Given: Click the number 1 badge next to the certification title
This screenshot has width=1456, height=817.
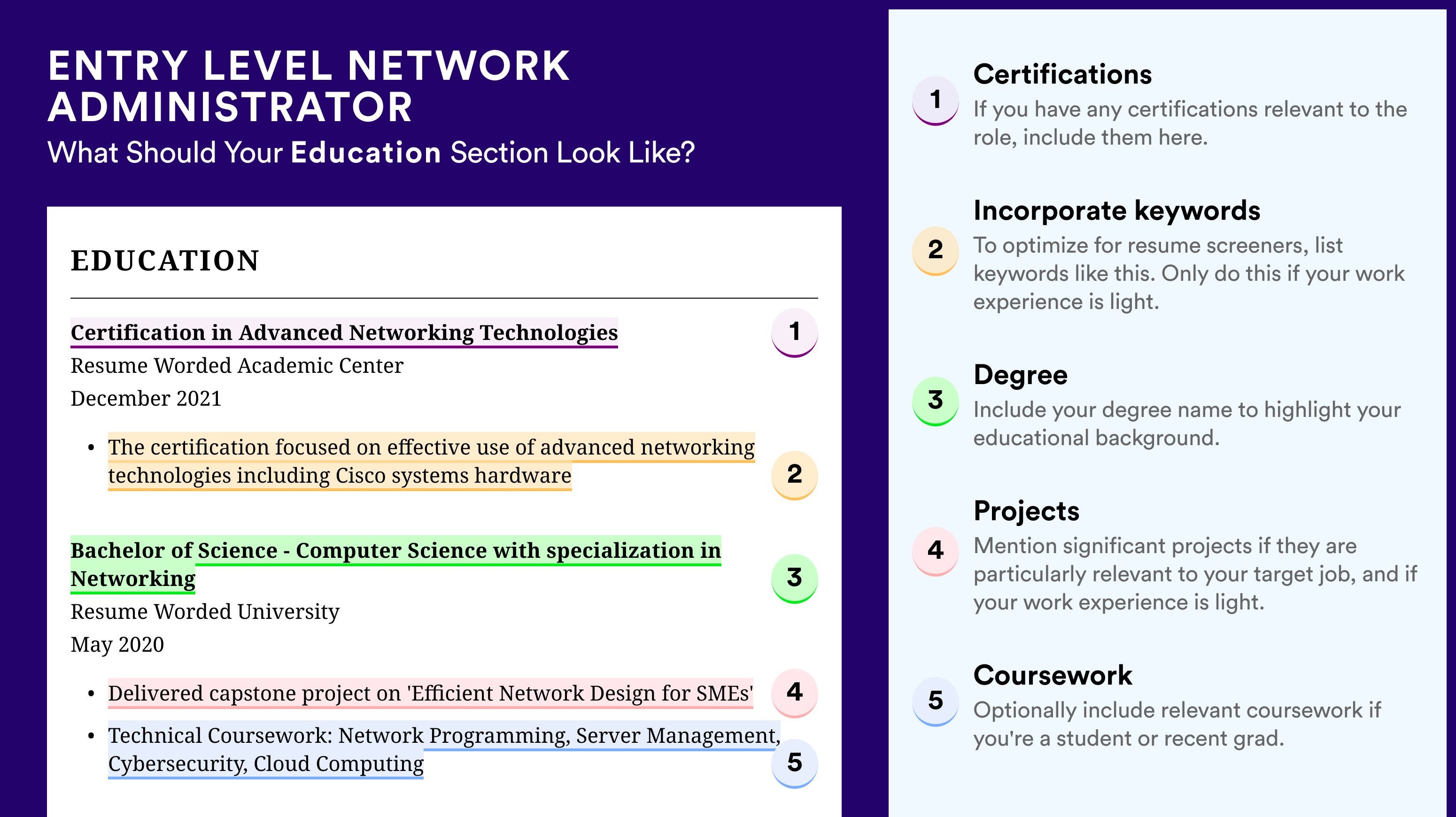Looking at the screenshot, I should pos(794,332).
